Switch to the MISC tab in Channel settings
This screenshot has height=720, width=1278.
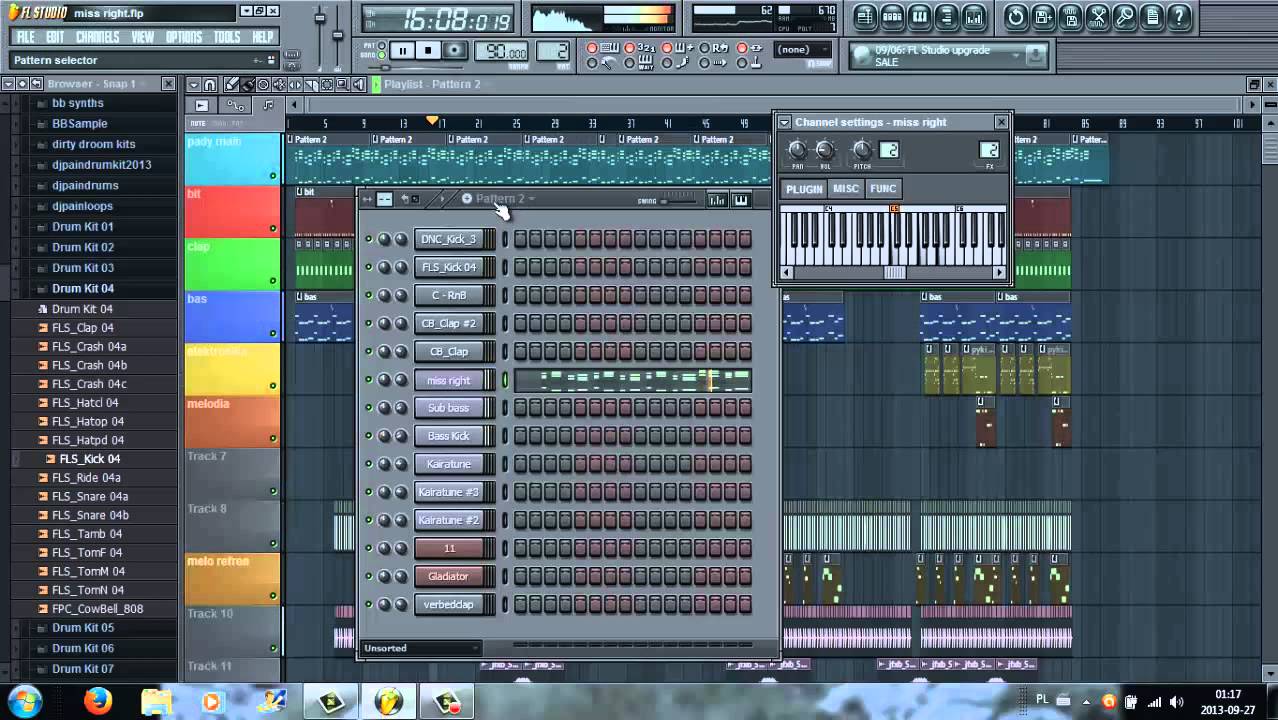click(846, 189)
